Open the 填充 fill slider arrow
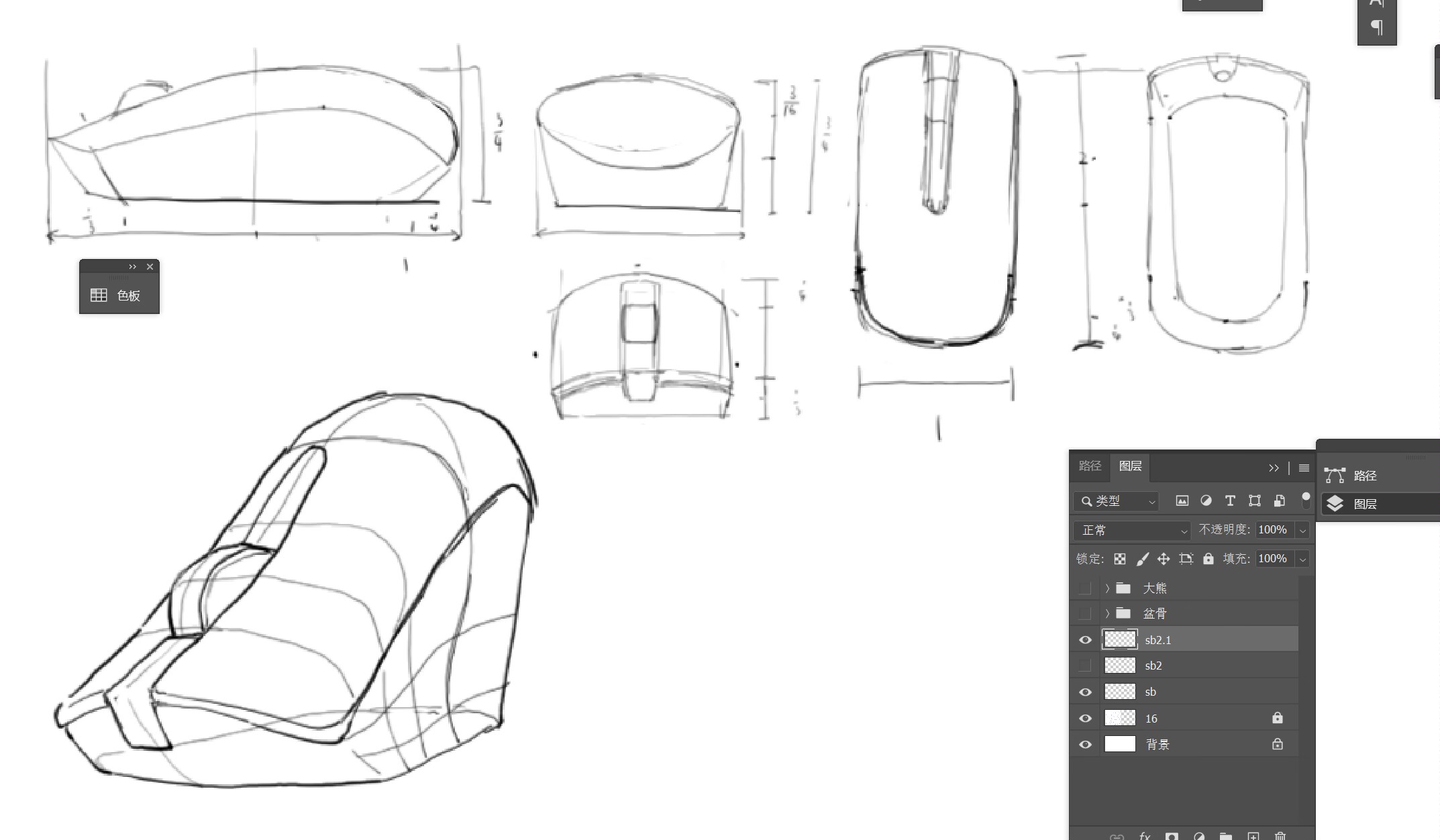1440x840 pixels. pyautogui.click(x=1302, y=559)
